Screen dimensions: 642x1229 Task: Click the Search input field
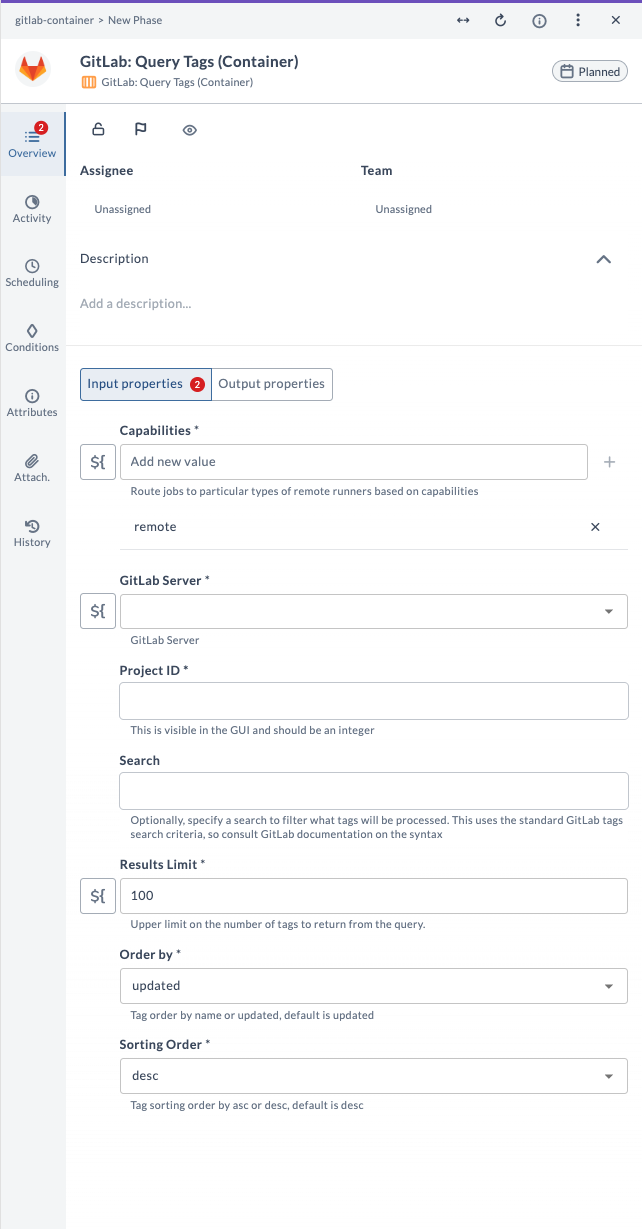(374, 791)
